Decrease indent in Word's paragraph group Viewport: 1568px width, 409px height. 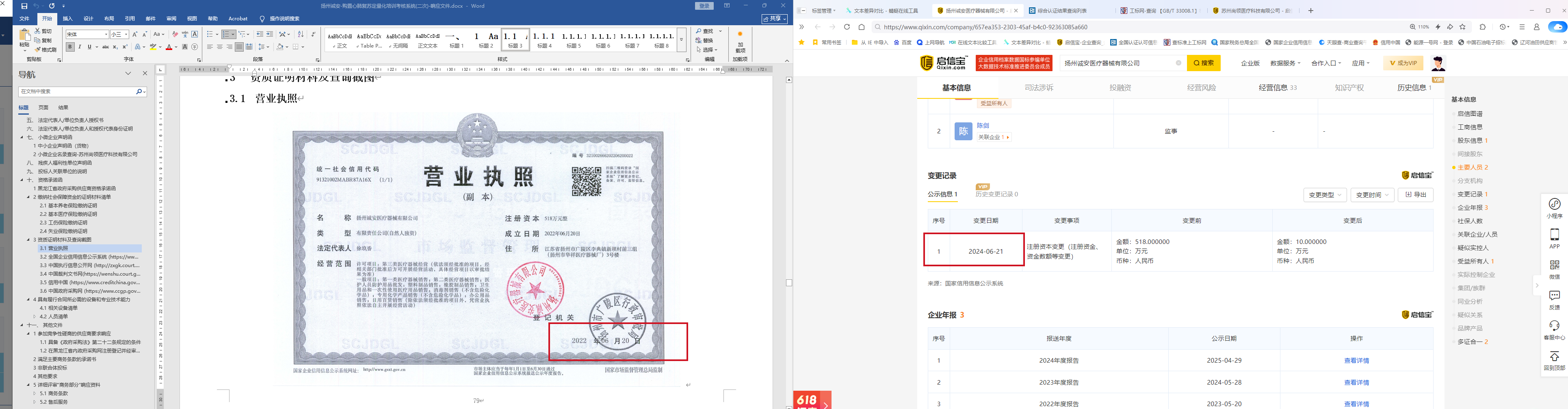[x=260, y=34]
